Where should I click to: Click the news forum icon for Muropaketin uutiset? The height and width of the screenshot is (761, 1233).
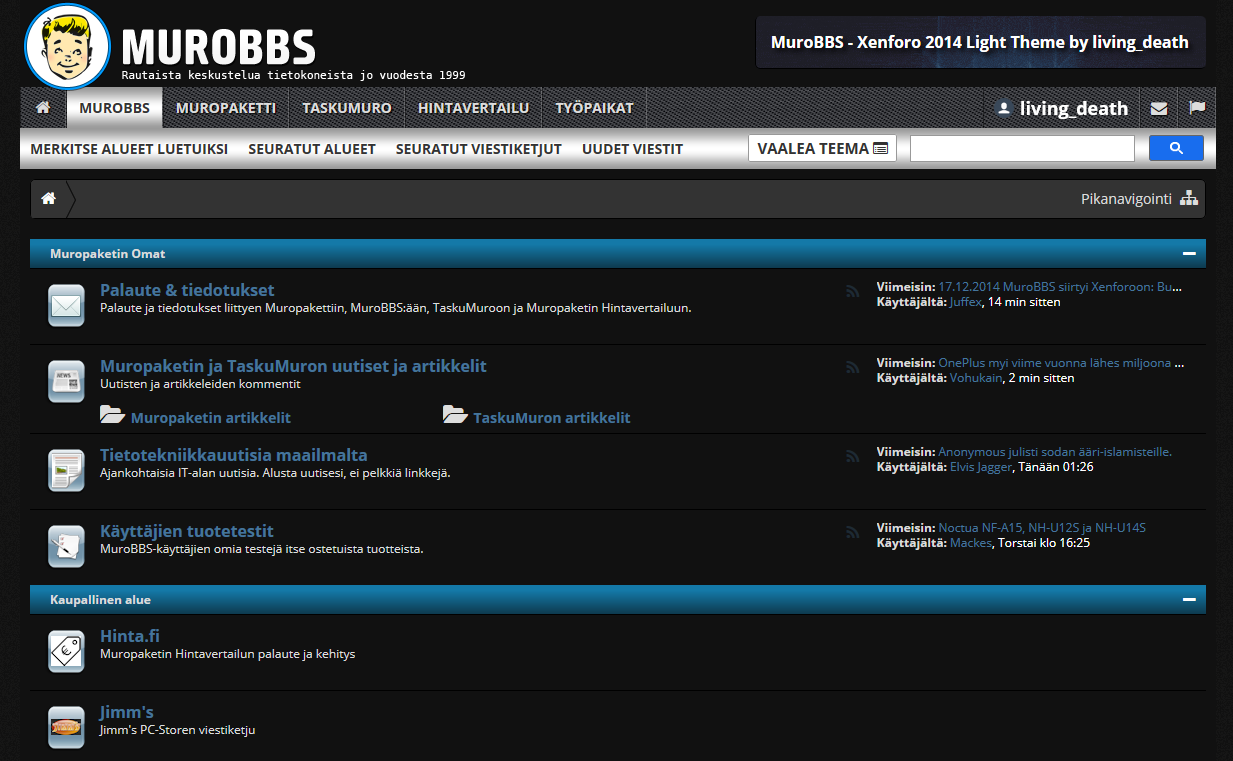pyautogui.click(x=67, y=381)
